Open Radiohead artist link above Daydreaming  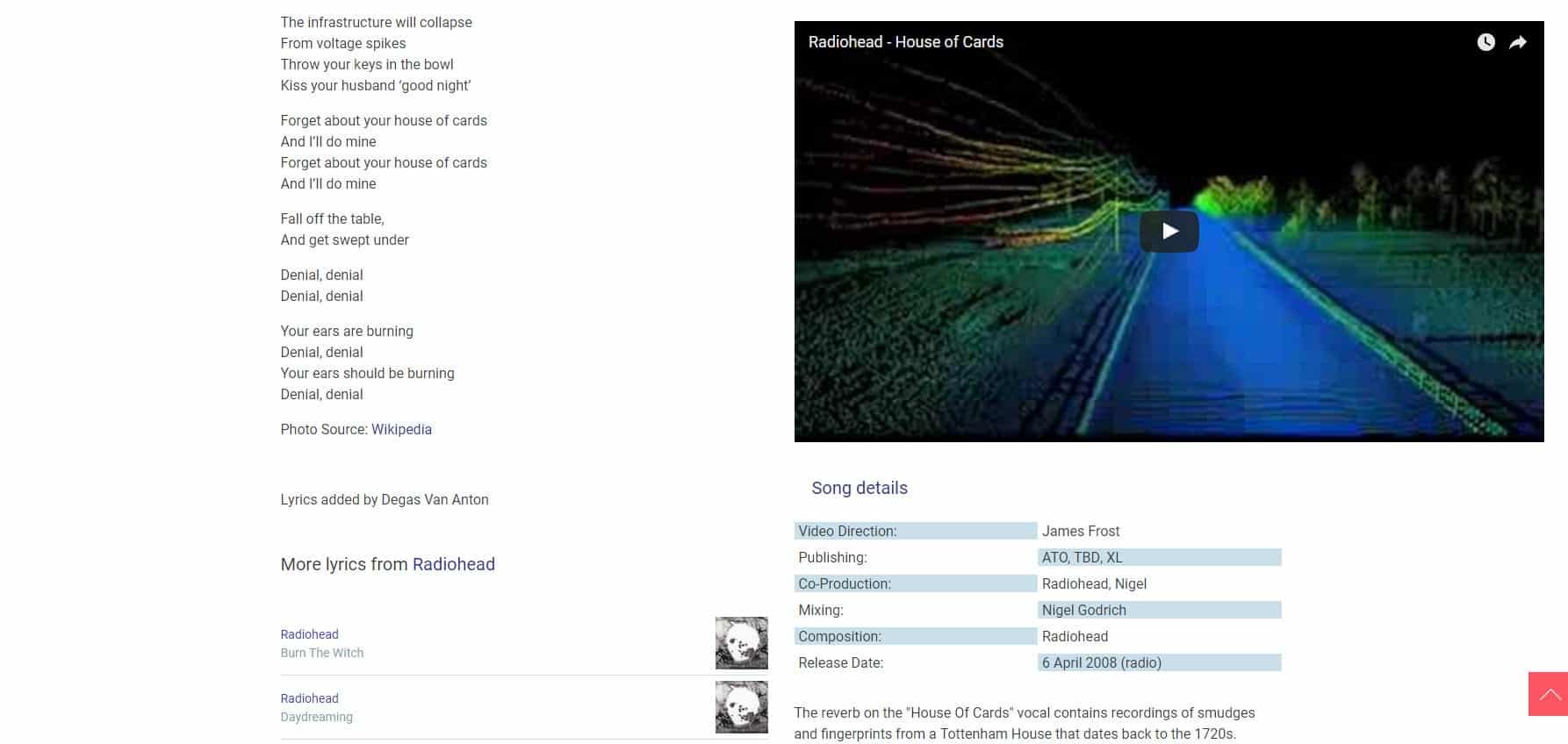point(309,698)
